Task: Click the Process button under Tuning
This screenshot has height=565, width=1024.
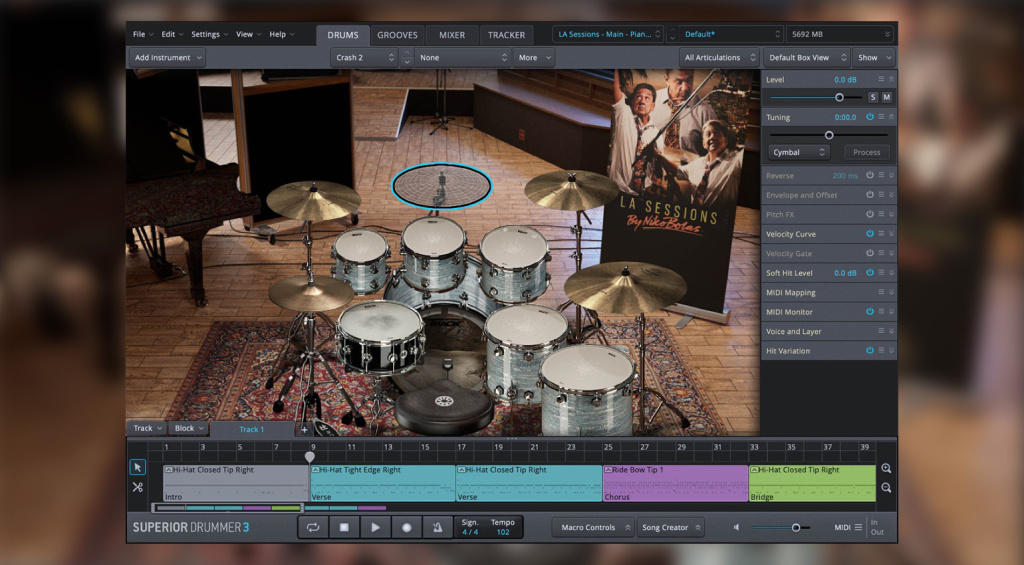Action: point(867,152)
